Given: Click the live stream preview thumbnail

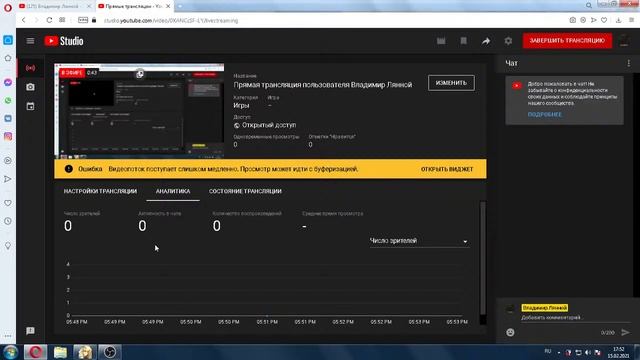Looking at the screenshot, I should [139, 111].
